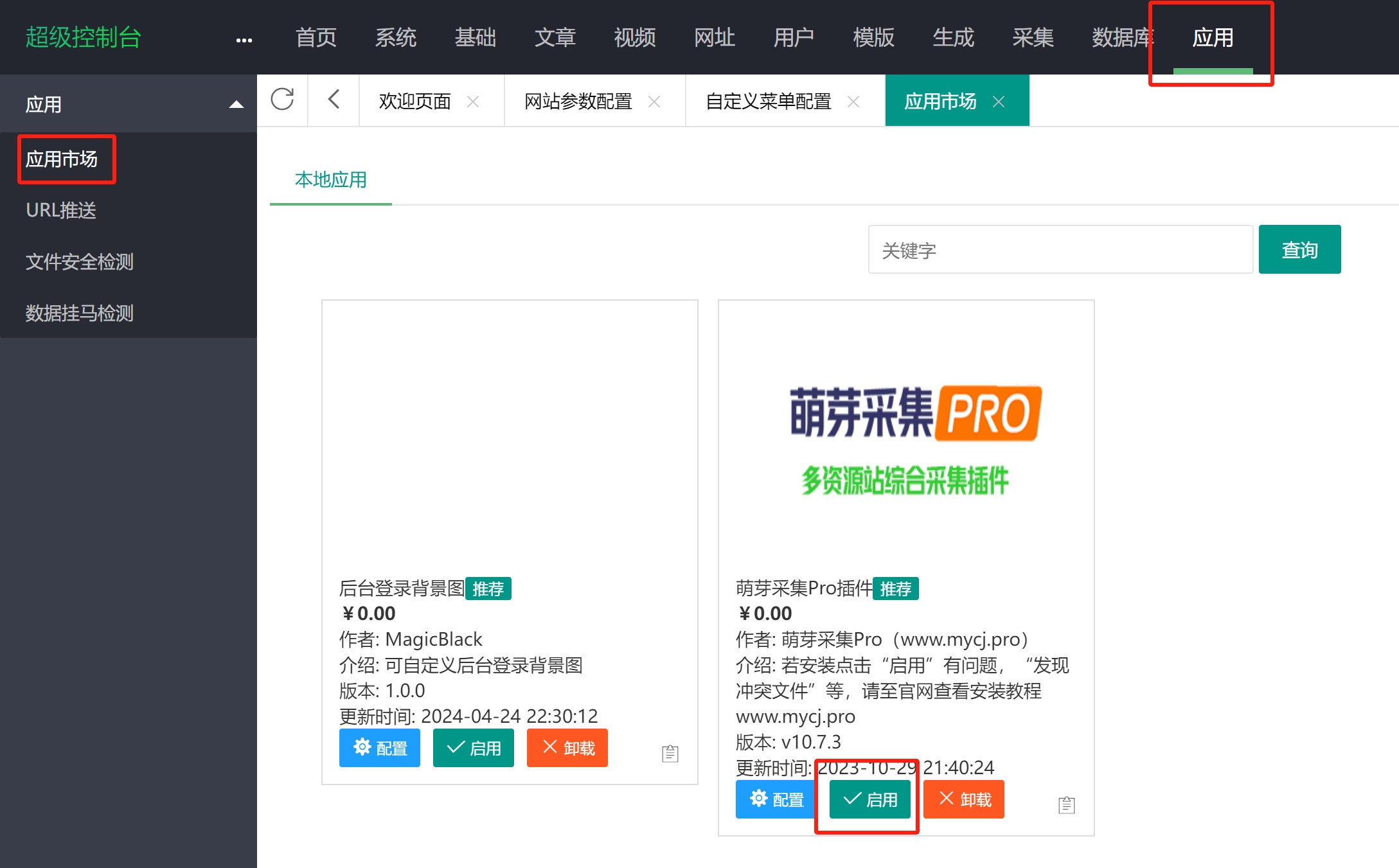The width and height of the screenshot is (1399, 868).
Task: Close the 应用市场 tab
Action: point(999,102)
